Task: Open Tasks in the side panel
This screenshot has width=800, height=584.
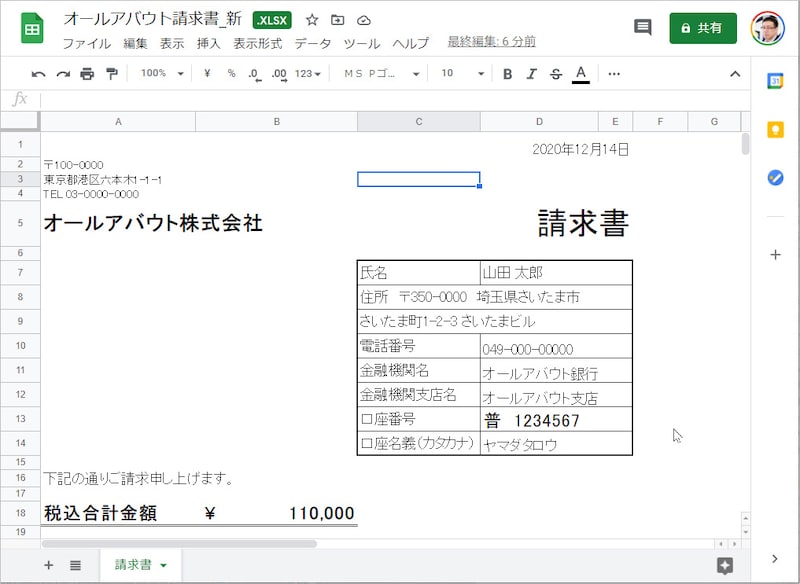Action: 775,177
